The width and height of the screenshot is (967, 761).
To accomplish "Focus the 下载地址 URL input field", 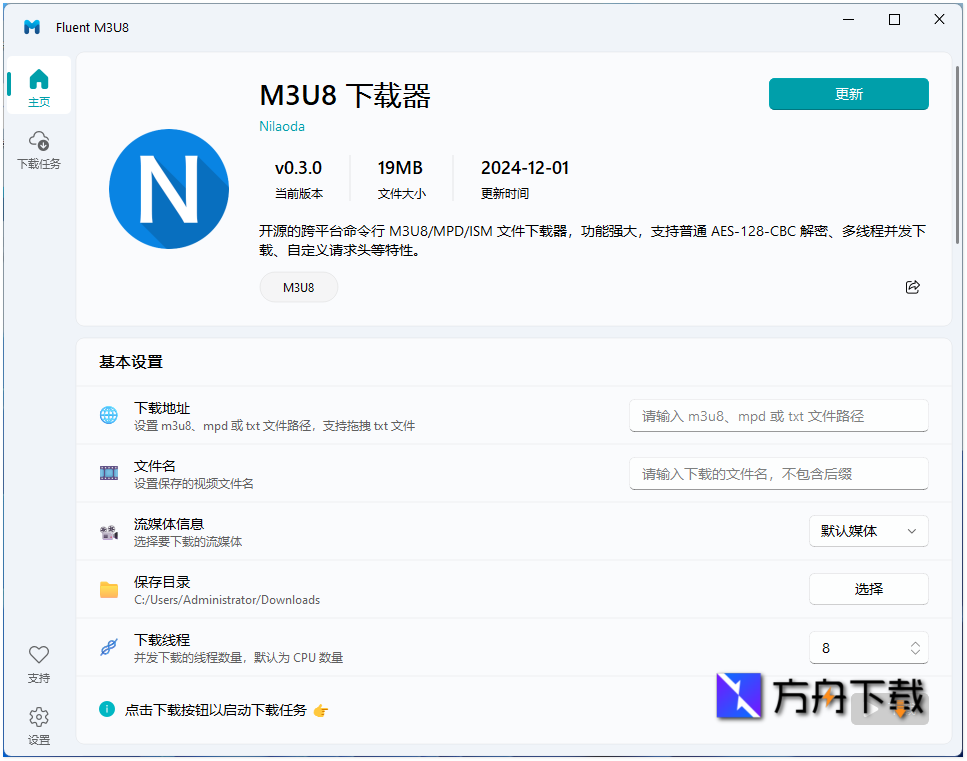I will click(x=779, y=416).
